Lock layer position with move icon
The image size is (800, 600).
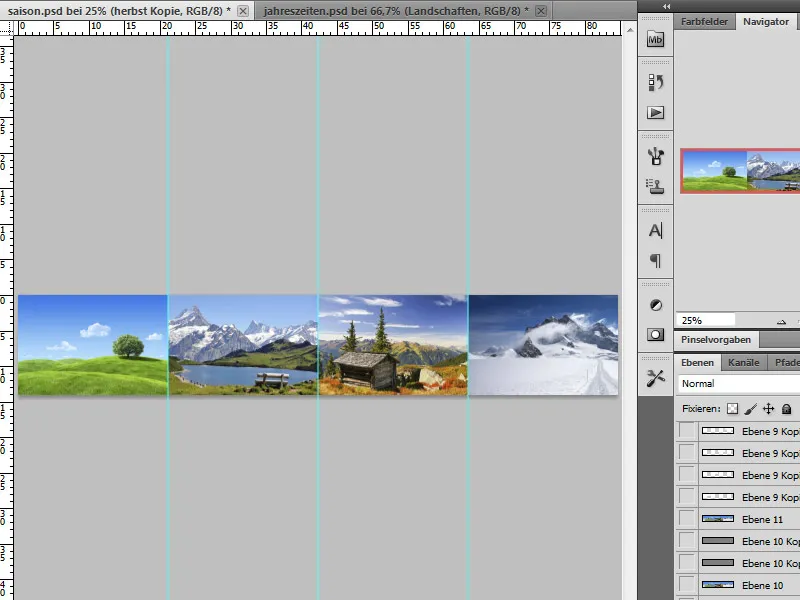(x=768, y=409)
